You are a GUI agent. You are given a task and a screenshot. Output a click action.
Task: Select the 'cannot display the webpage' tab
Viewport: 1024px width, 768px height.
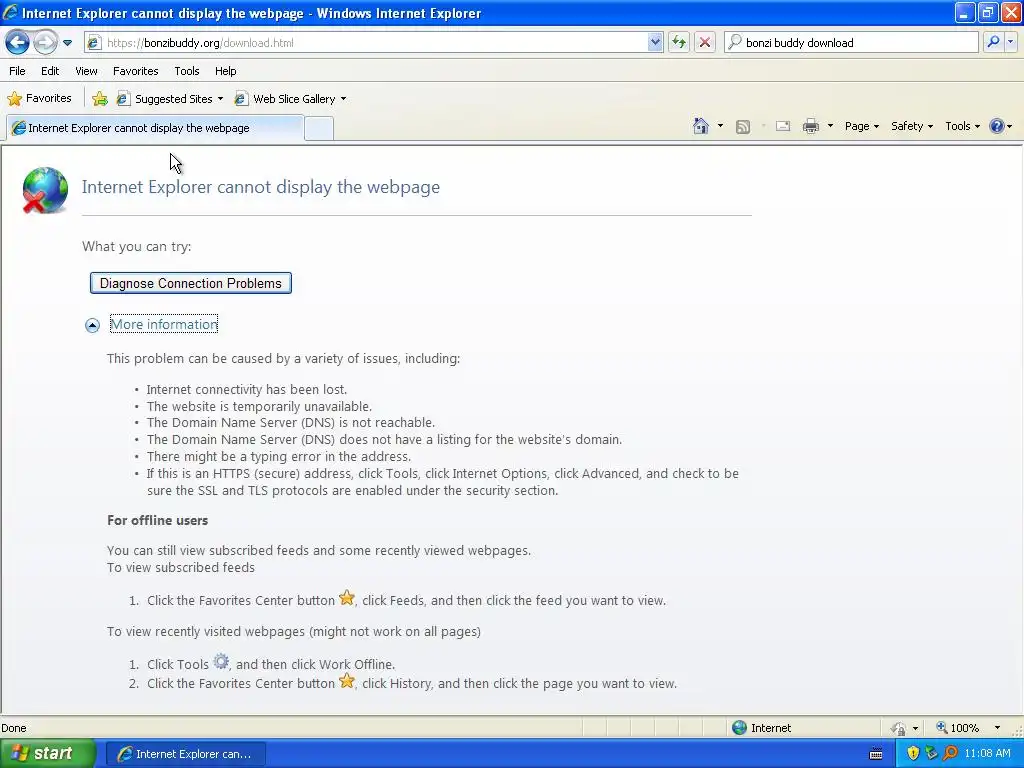[155, 128]
